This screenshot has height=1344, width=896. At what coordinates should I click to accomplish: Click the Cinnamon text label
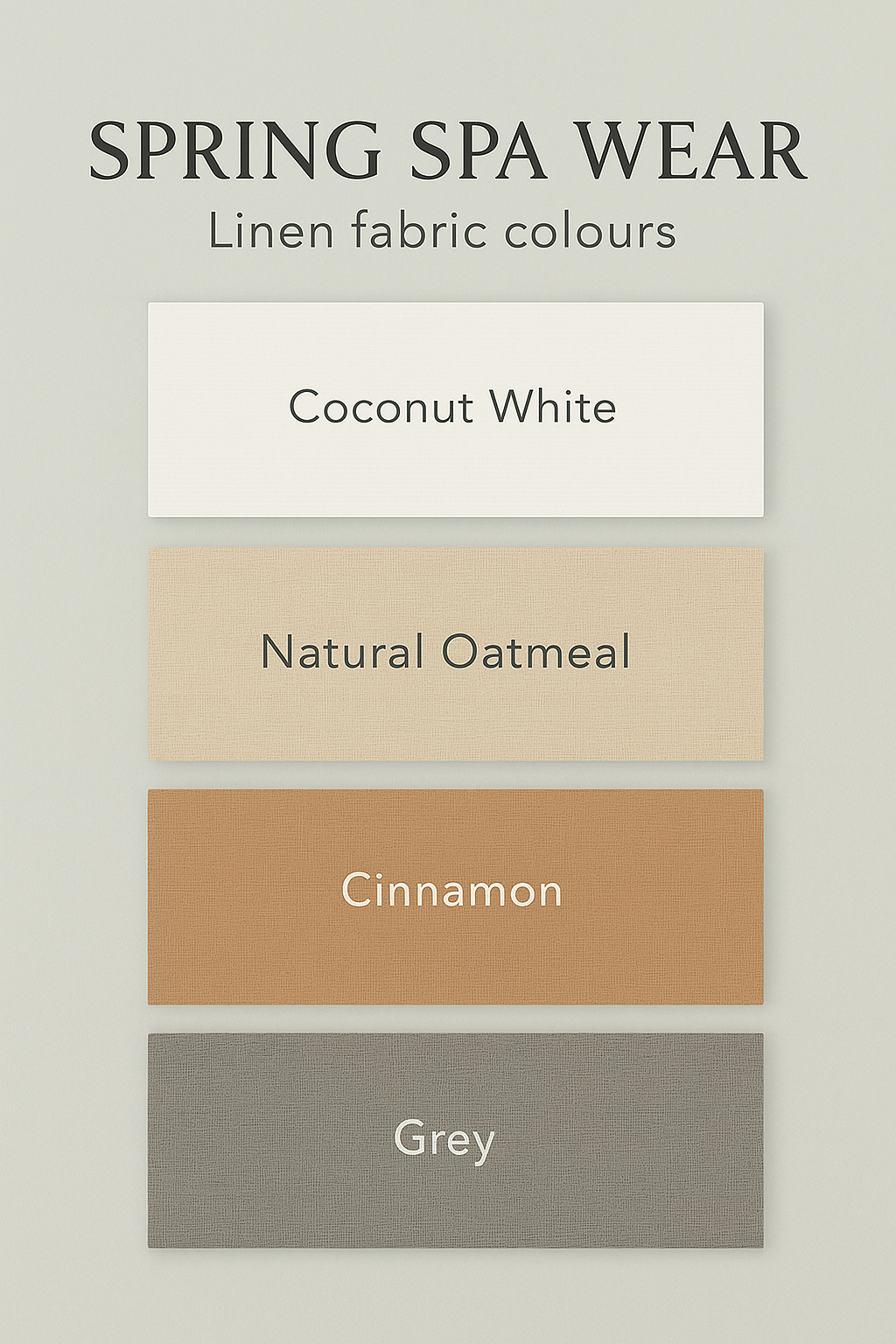click(x=451, y=891)
